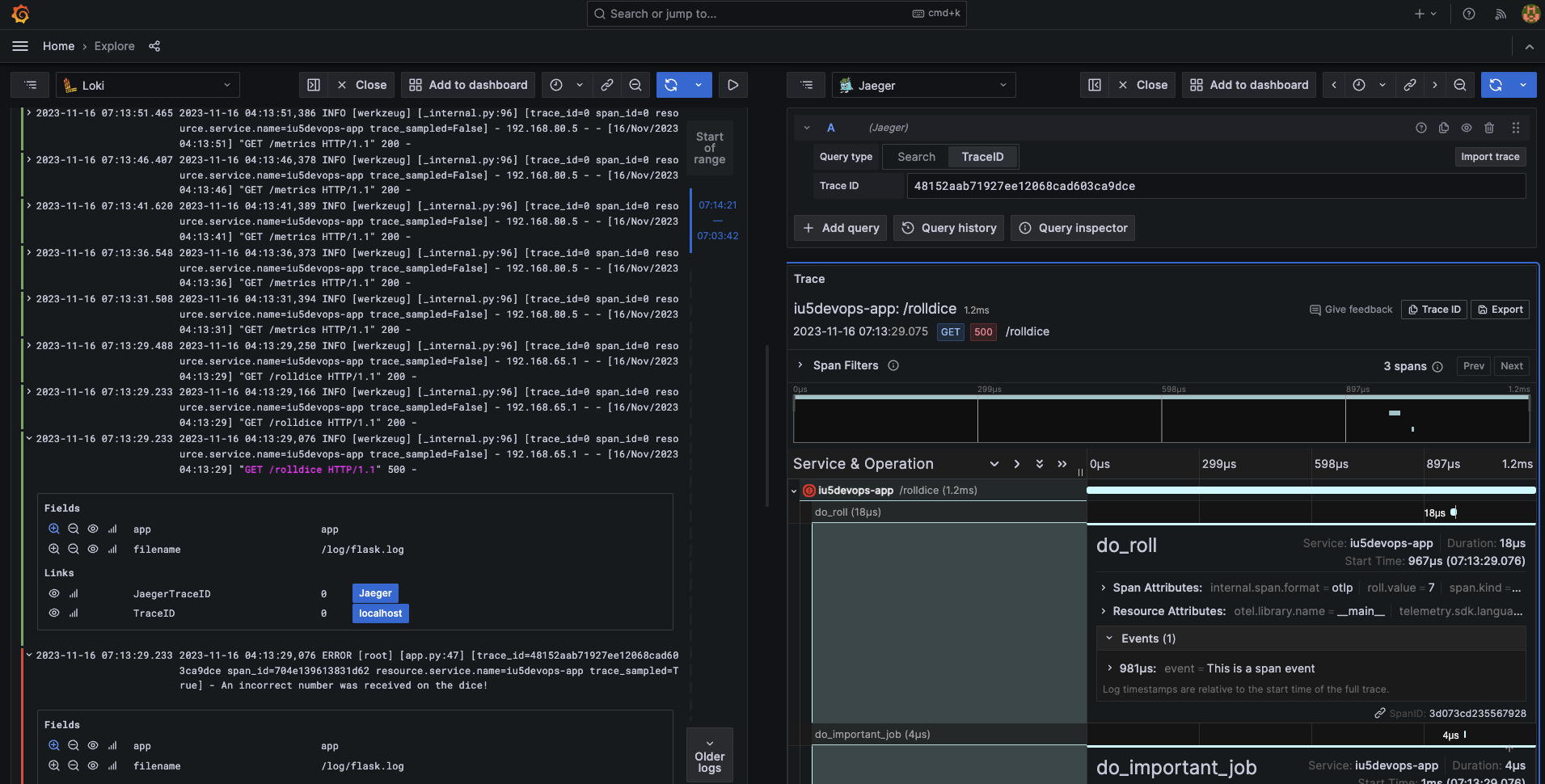The width and height of the screenshot is (1545, 784).
Task: Click the Import trace button
Action: (x=1489, y=156)
